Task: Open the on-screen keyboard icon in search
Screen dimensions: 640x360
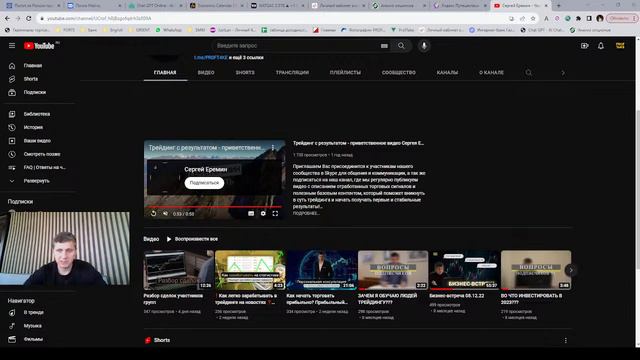Action: click(x=384, y=46)
